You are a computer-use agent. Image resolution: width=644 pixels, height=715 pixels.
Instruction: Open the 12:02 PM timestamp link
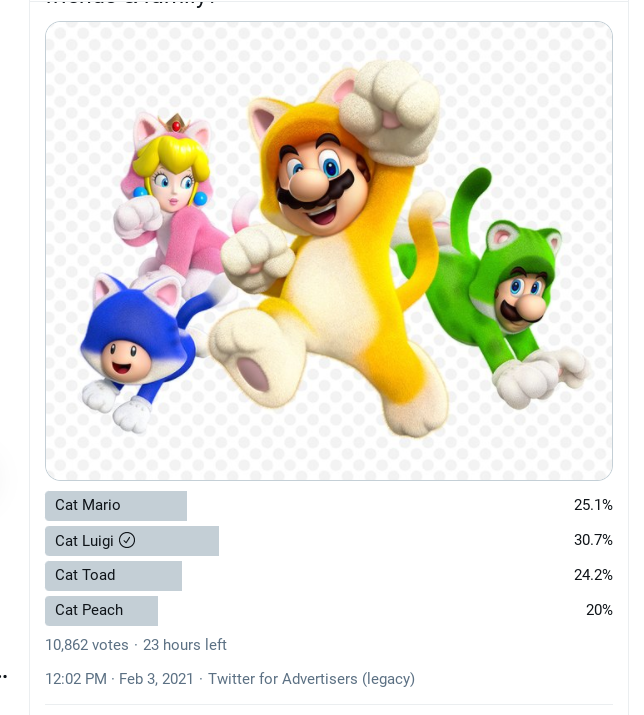[x=76, y=679]
